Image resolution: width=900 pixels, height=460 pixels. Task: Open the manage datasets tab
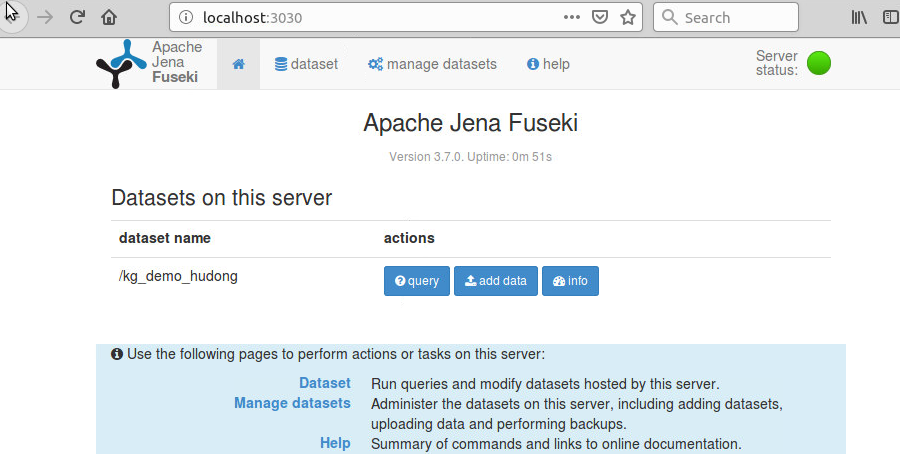[432, 64]
